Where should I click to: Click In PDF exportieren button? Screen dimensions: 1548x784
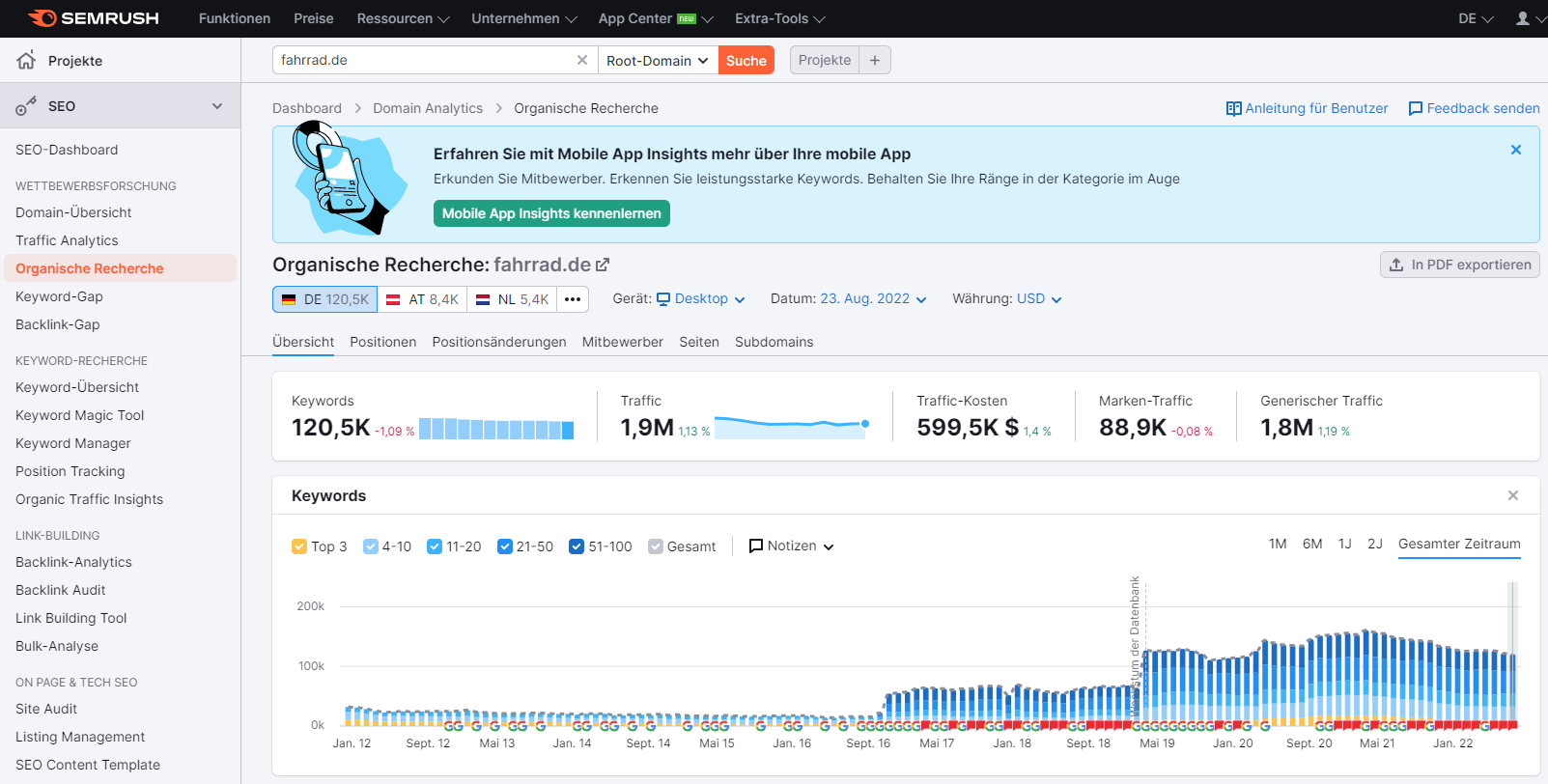click(1460, 265)
